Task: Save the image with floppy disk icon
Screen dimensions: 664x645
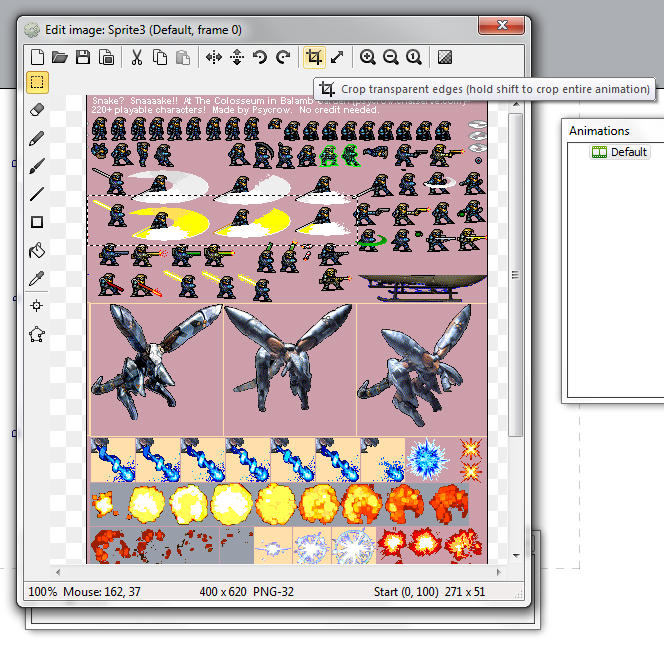Action: coord(83,57)
